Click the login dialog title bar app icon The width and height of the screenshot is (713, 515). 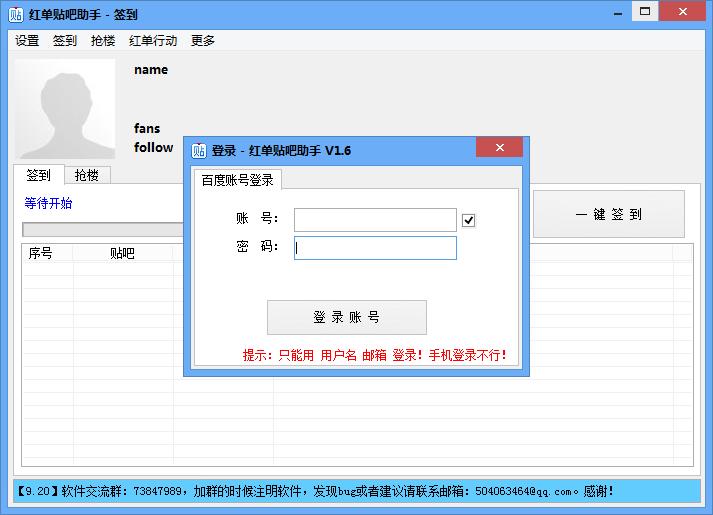(199, 150)
